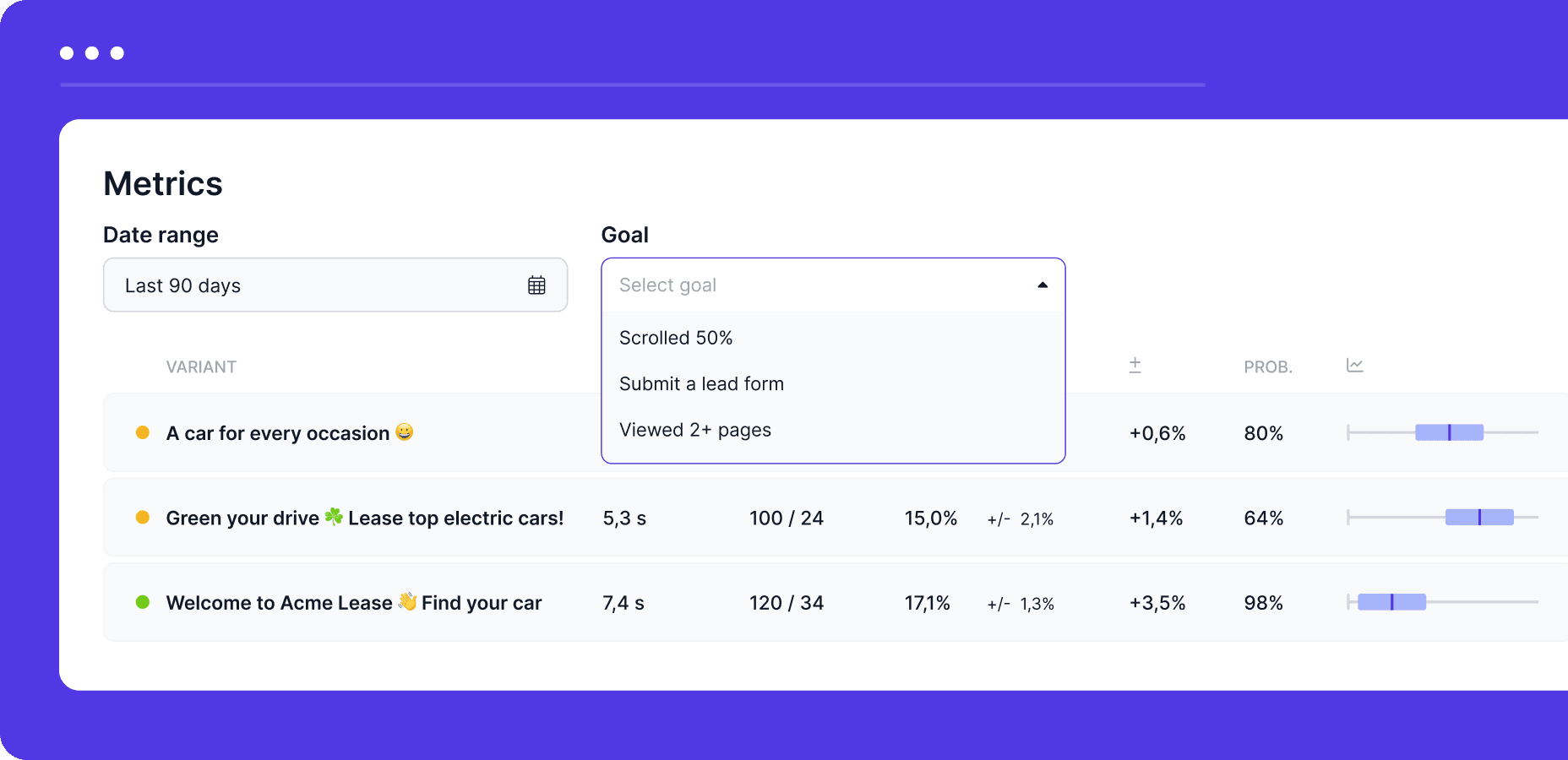Click the plus-minus column header icon

click(x=1135, y=365)
